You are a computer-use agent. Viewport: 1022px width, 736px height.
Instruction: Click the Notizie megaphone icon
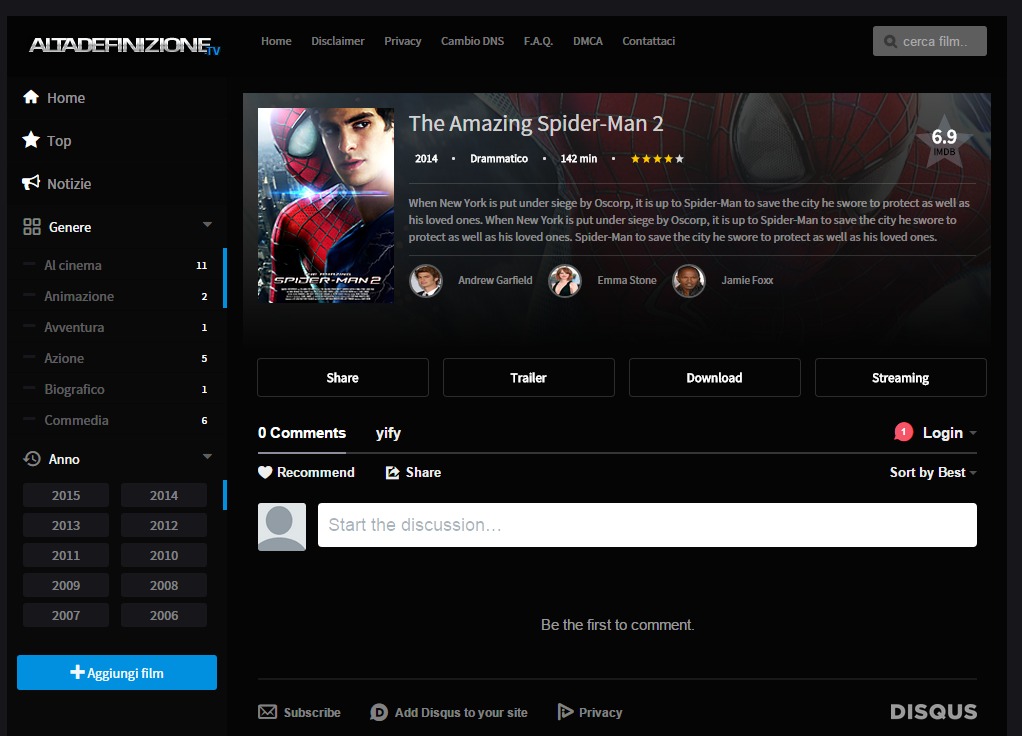(31, 183)
